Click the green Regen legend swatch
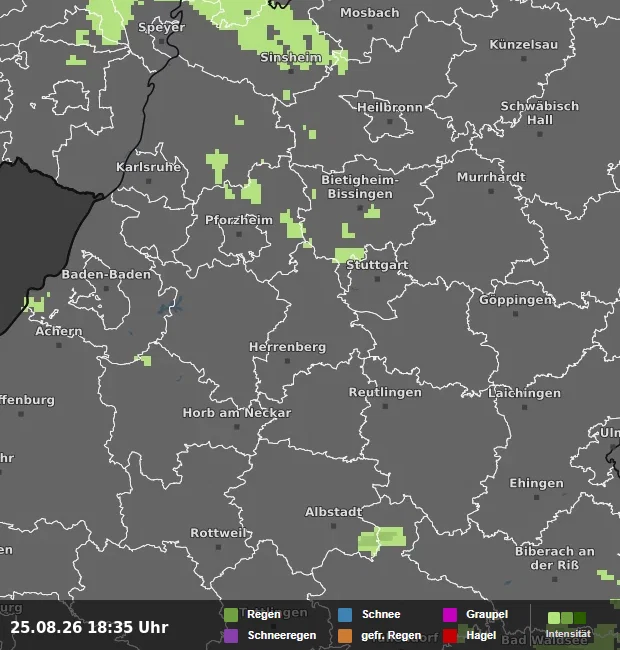The height and width of the screenshot is (650, 620). coord(231,615)
